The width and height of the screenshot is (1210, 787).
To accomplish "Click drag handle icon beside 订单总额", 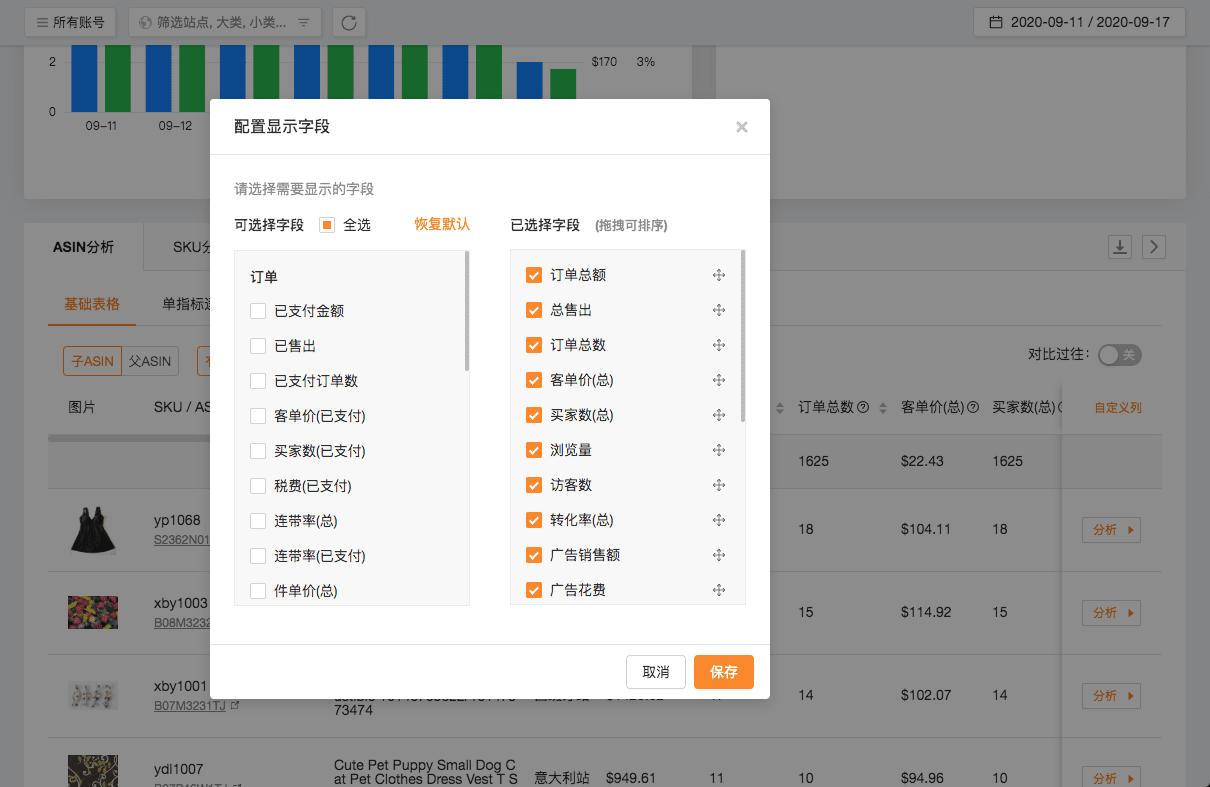I will coord(718,275).
